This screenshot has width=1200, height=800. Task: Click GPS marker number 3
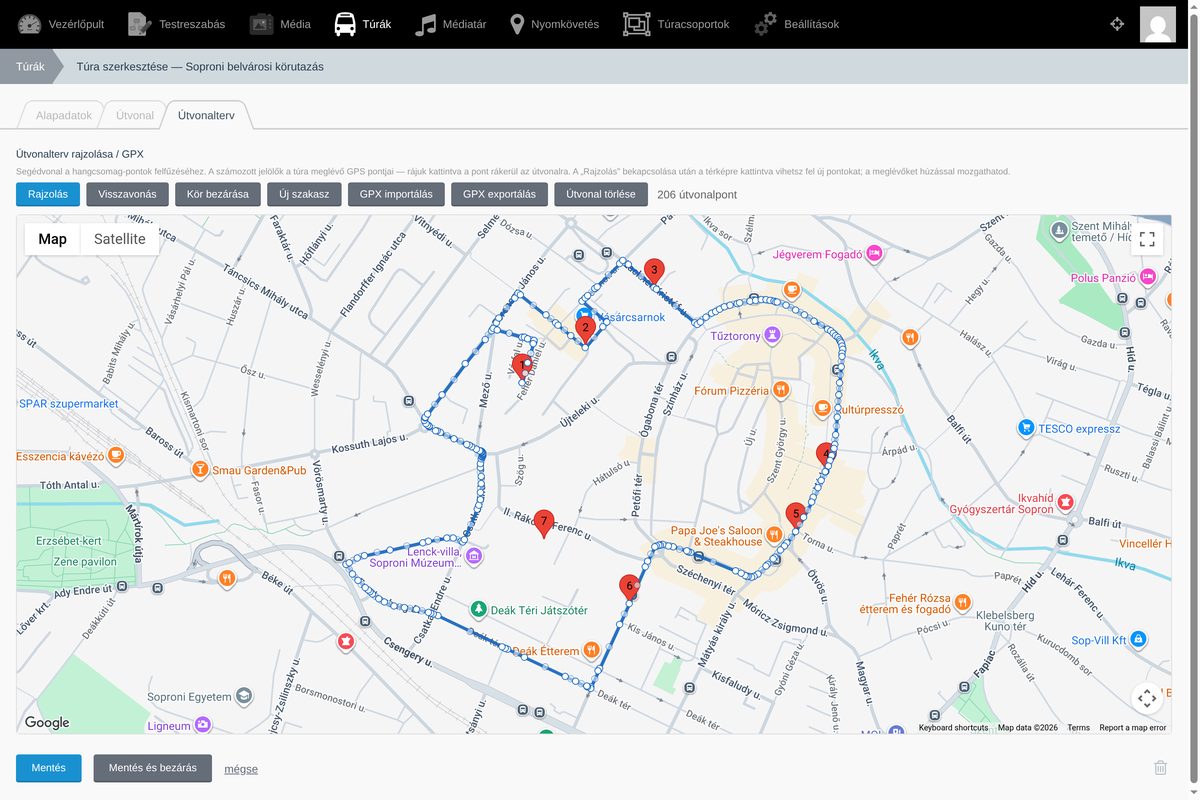coord(654,272)
